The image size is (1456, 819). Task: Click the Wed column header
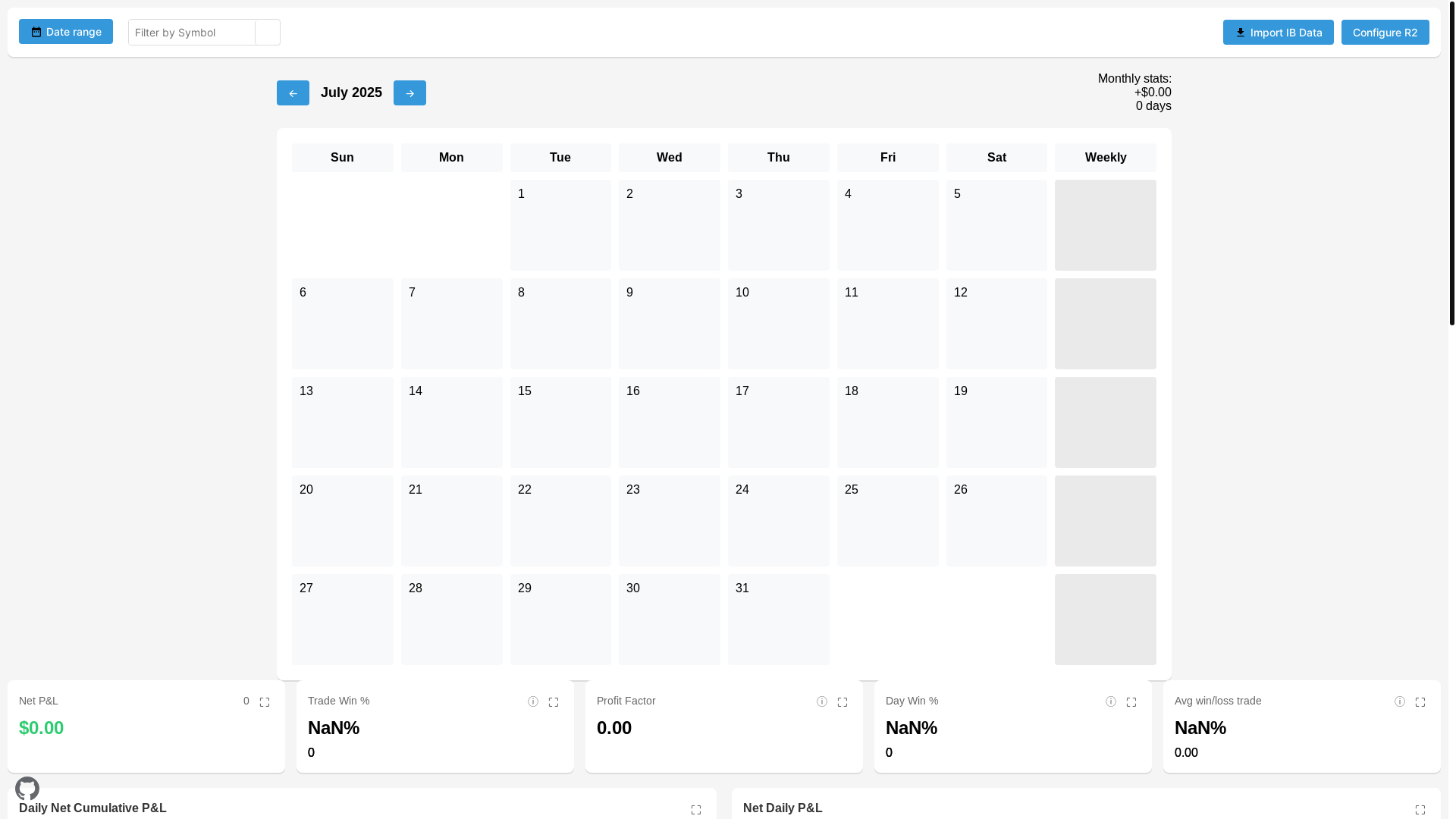click(x=670, y=158)
